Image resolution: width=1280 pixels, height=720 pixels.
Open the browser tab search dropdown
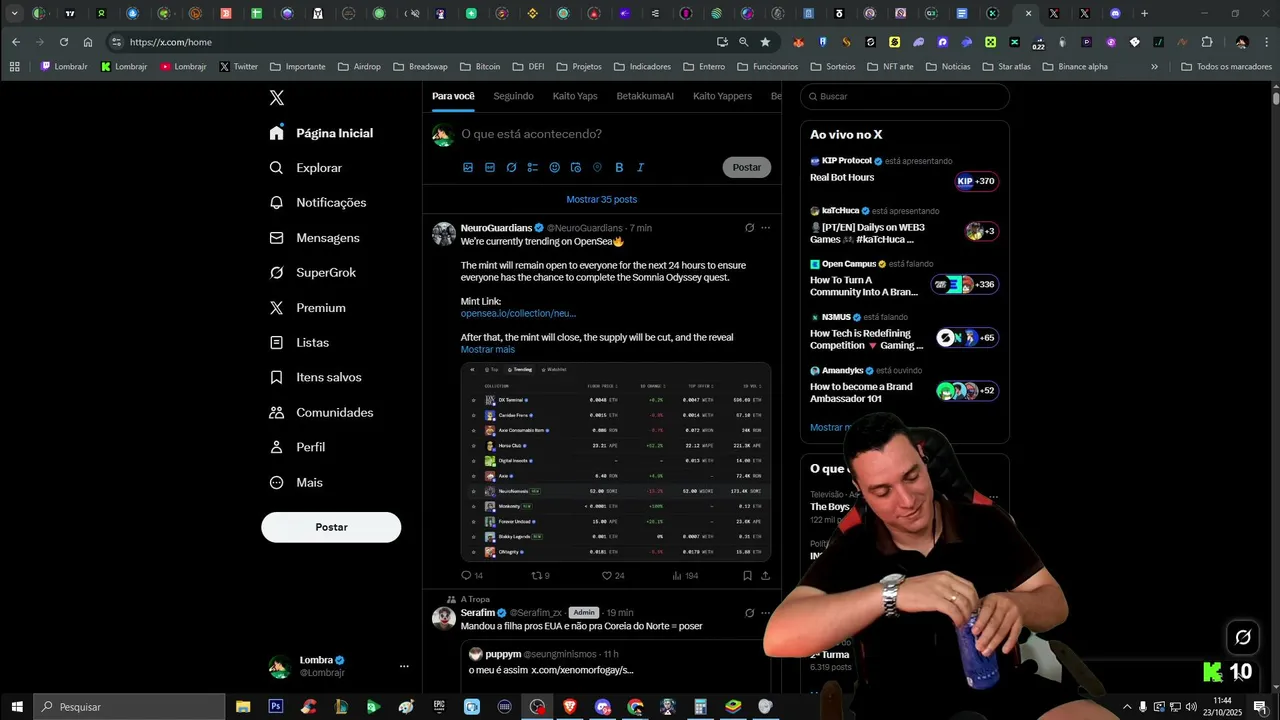coord(14,14)
